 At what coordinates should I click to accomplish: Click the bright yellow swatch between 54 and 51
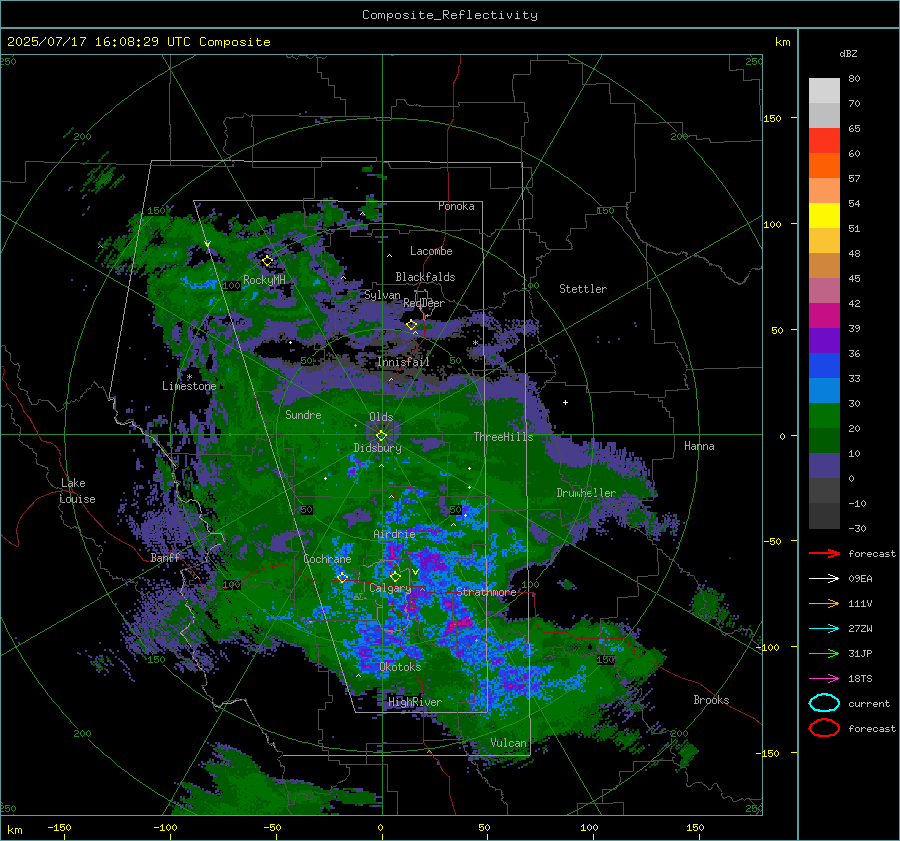coord(824,216)
